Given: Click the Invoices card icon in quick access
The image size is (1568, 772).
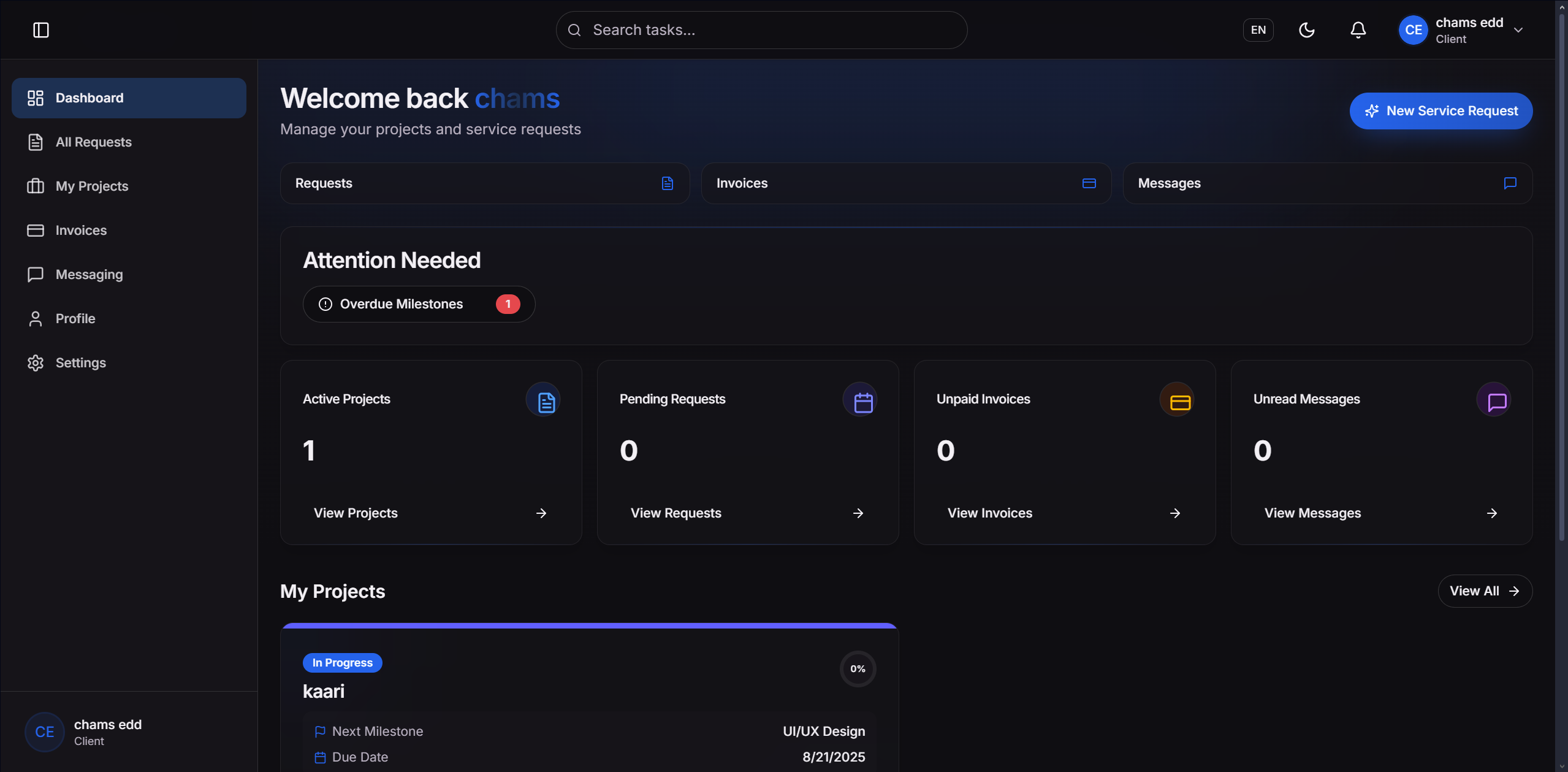Looking at the screenshot, I should [1088, 183].
